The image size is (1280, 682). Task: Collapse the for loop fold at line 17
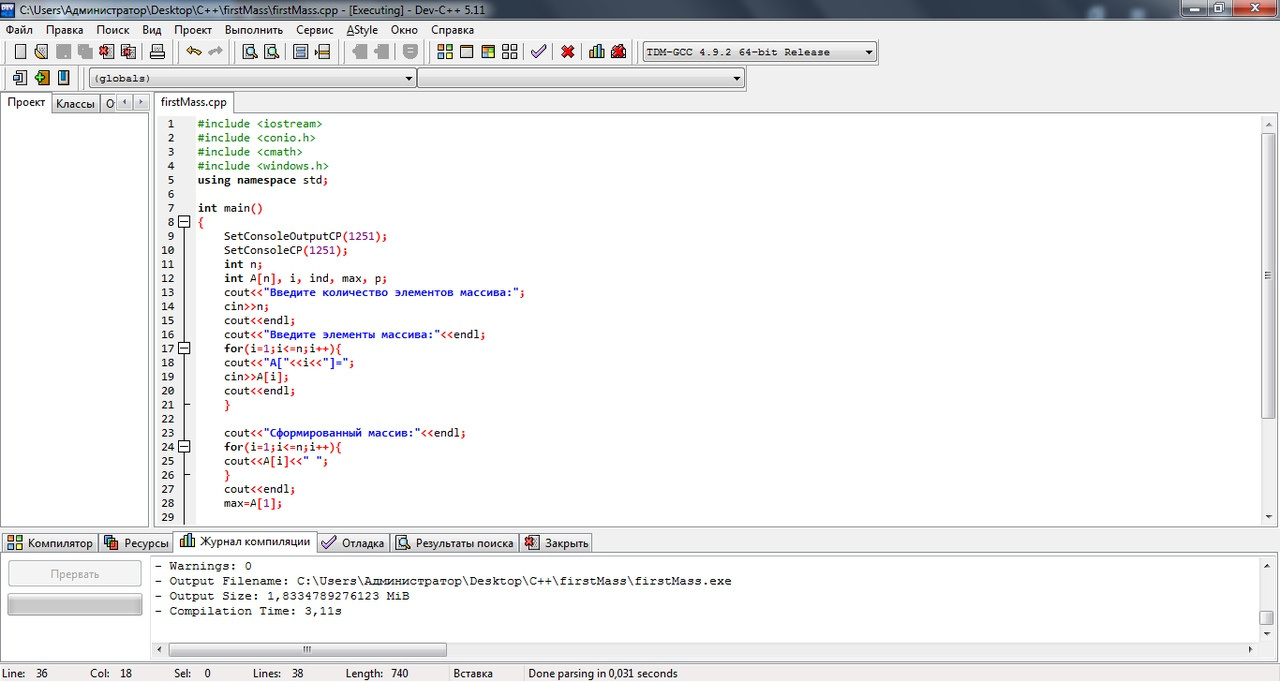point(185,348)
